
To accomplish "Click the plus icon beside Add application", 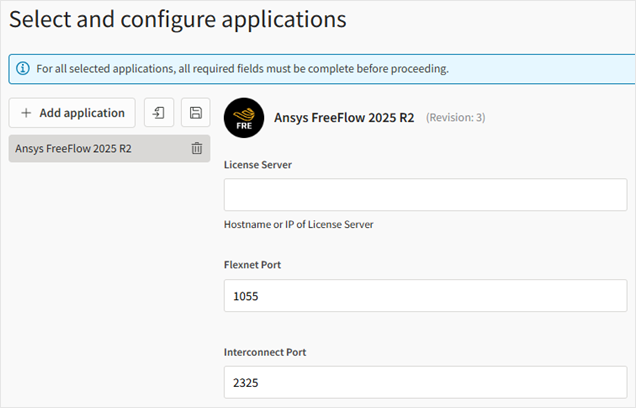I will tap(26, 113).
